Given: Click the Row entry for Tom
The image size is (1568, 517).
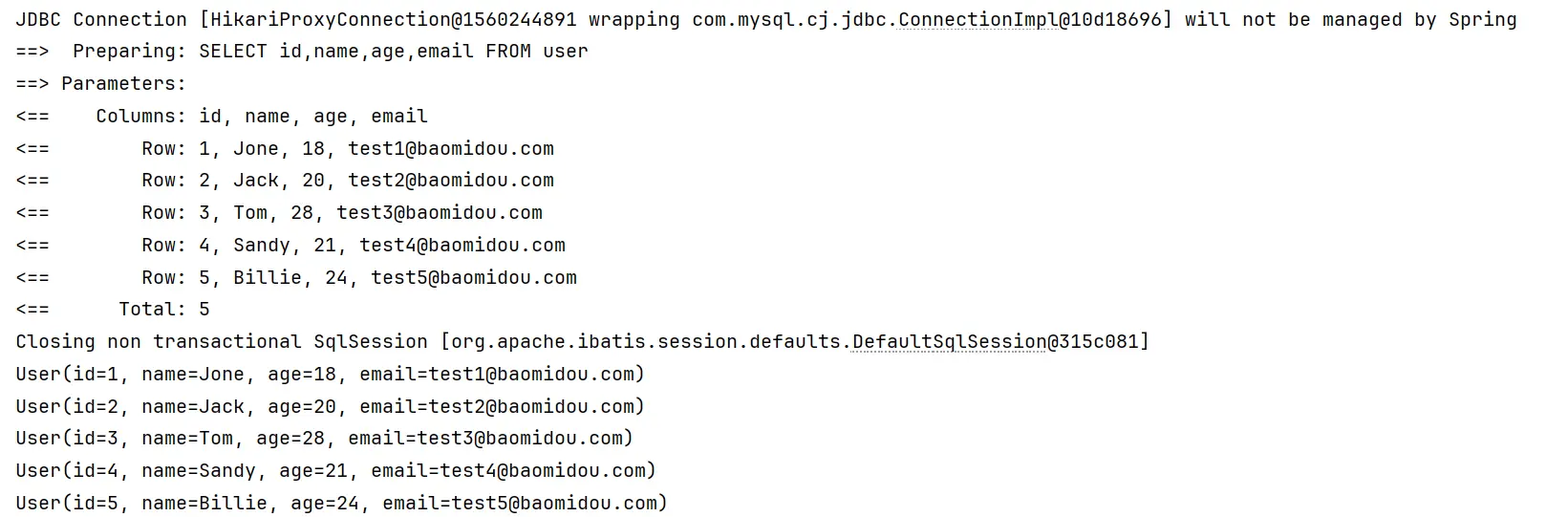Looking at the screenshot, I should [341, 213].
